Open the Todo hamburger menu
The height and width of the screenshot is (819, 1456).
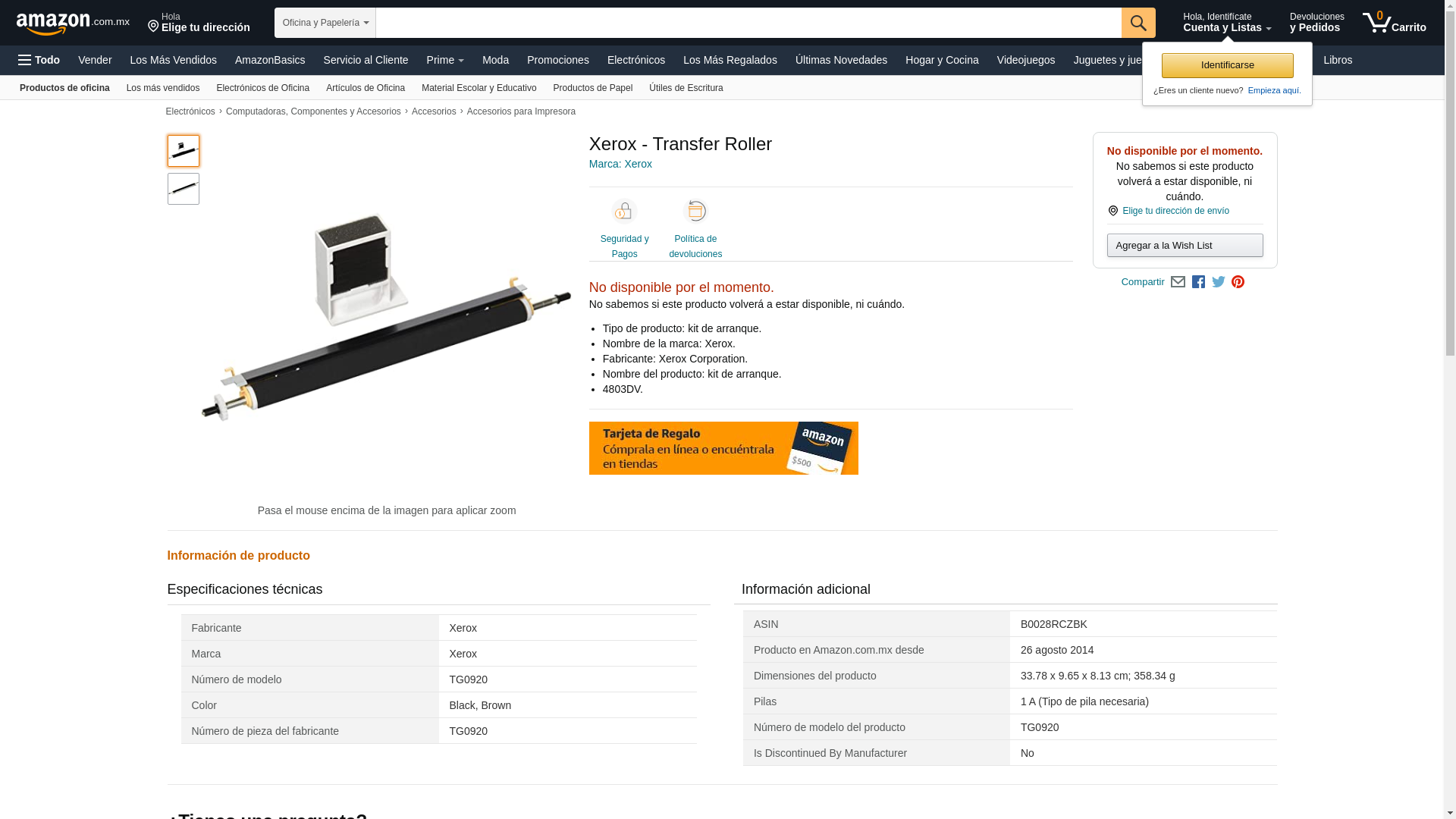pyautogui.click(x=39, y=60)
